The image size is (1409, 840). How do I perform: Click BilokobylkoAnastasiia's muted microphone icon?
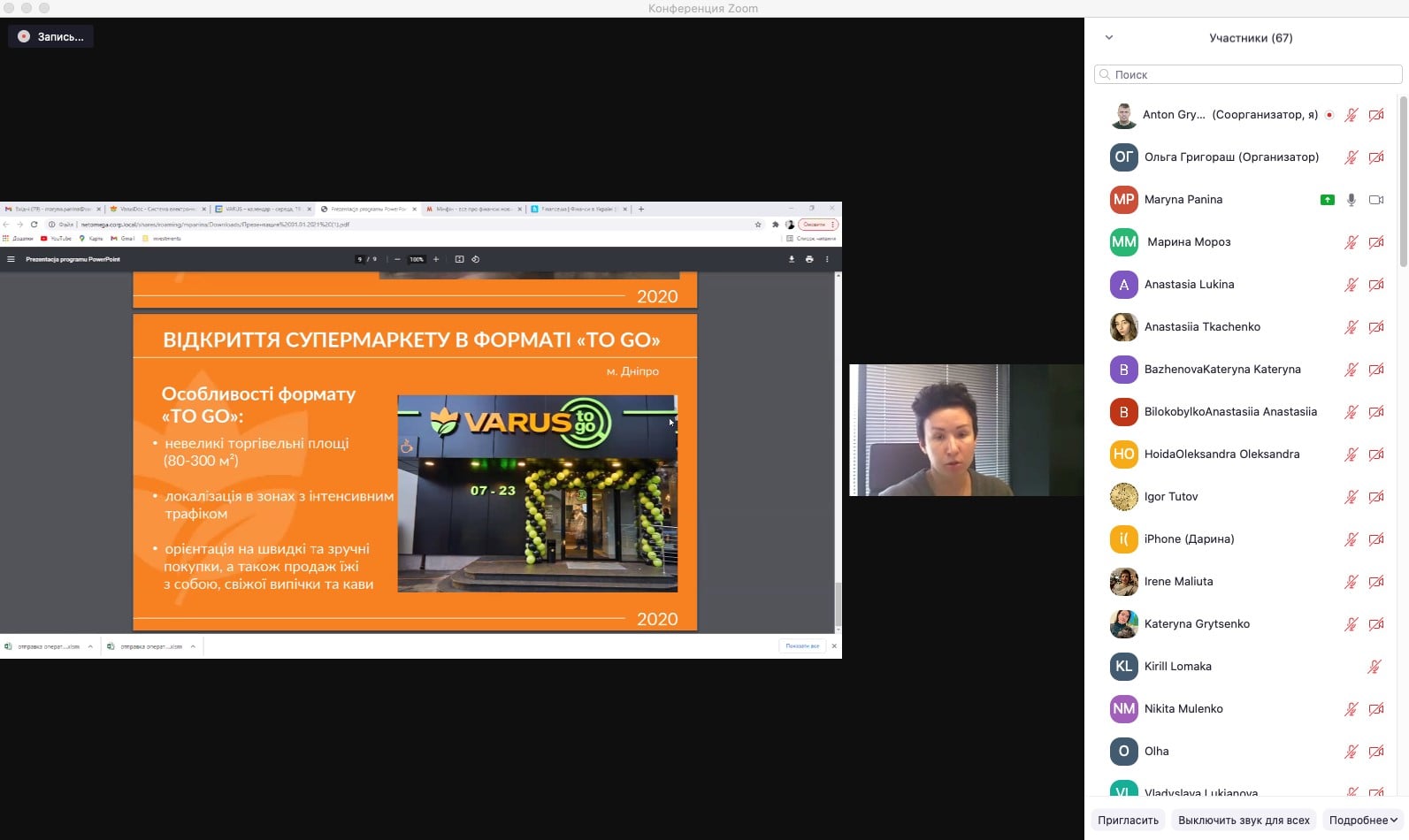1351,412
